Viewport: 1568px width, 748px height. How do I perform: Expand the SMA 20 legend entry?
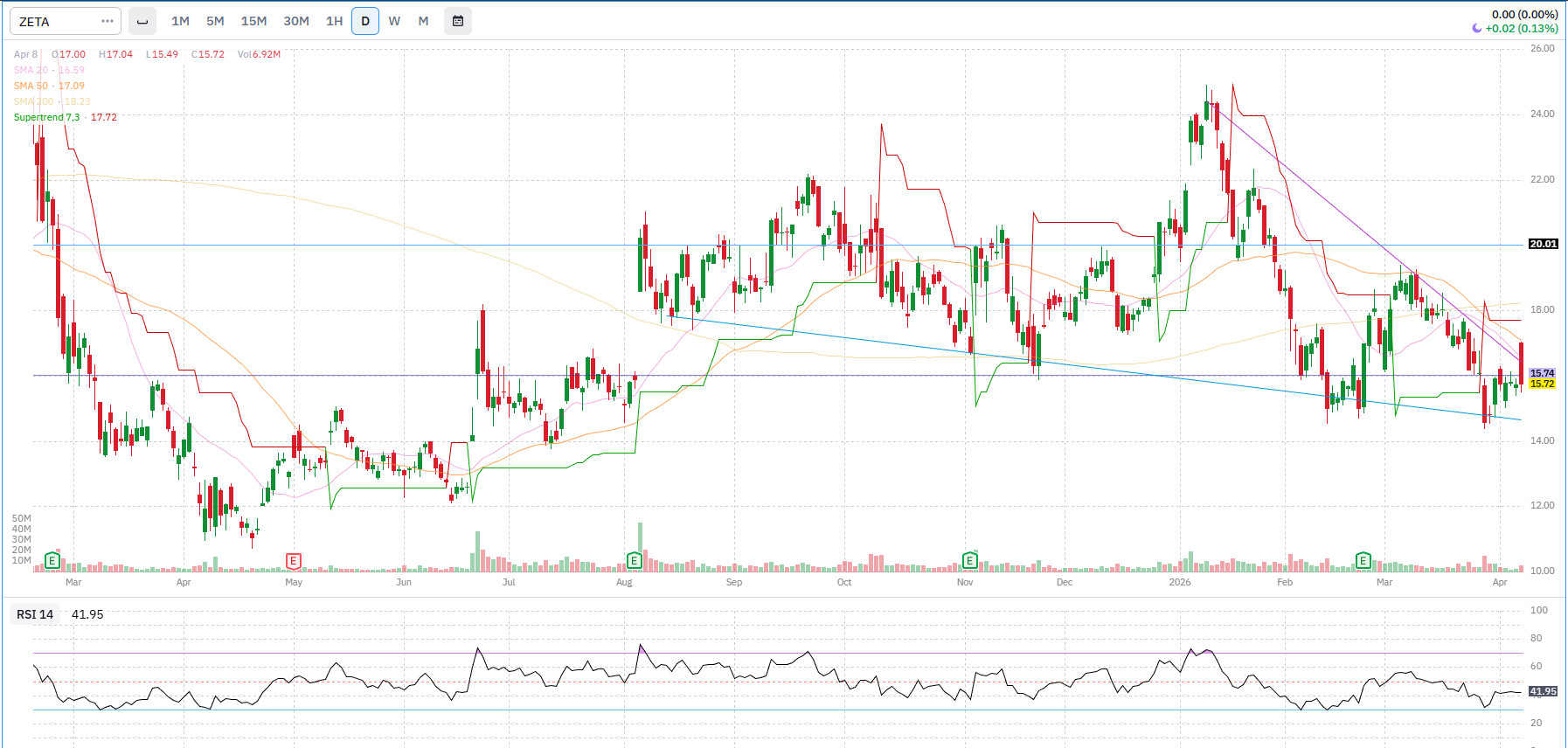click(31, 70)
